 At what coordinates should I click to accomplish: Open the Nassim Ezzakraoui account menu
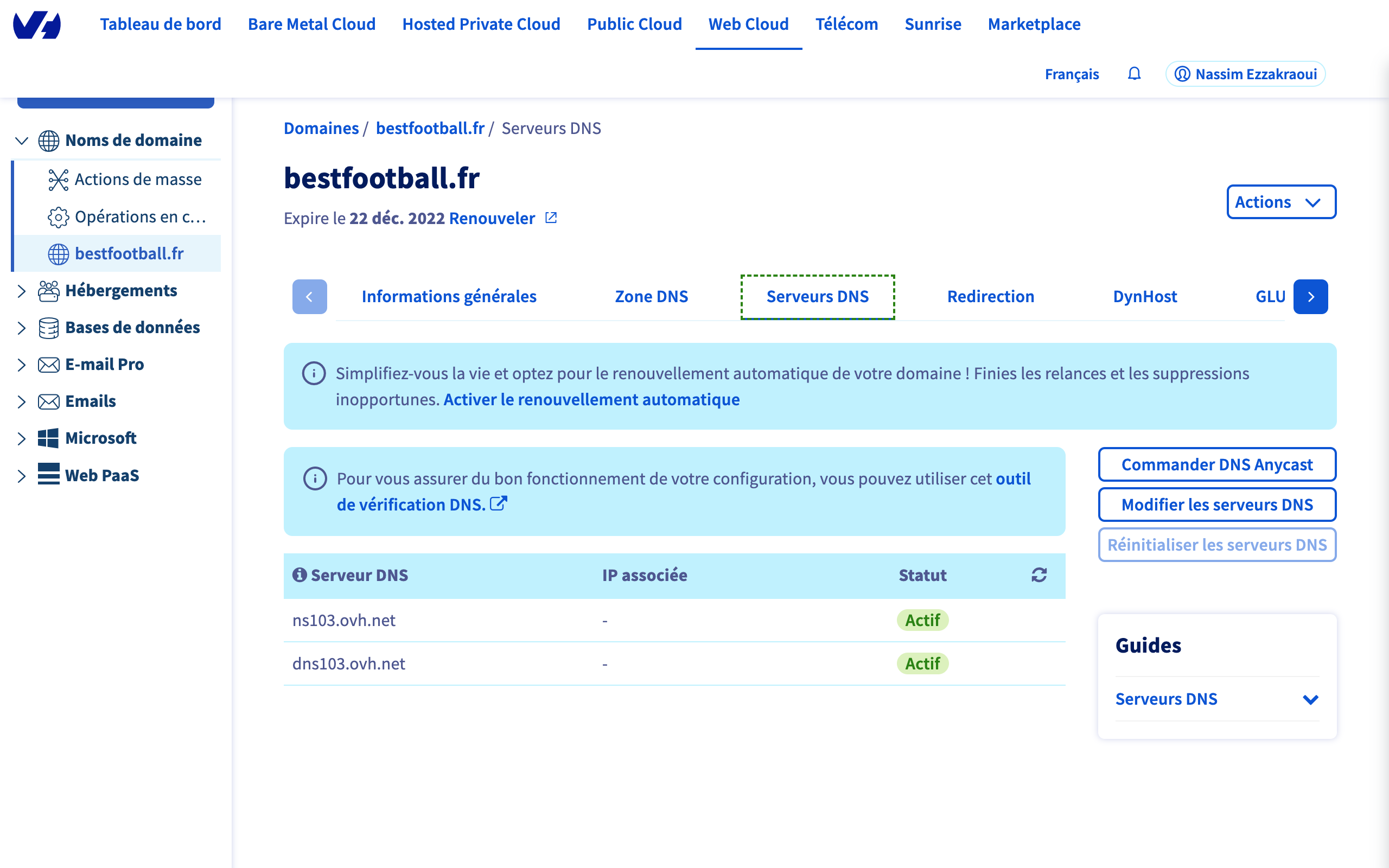point(1245,74)
